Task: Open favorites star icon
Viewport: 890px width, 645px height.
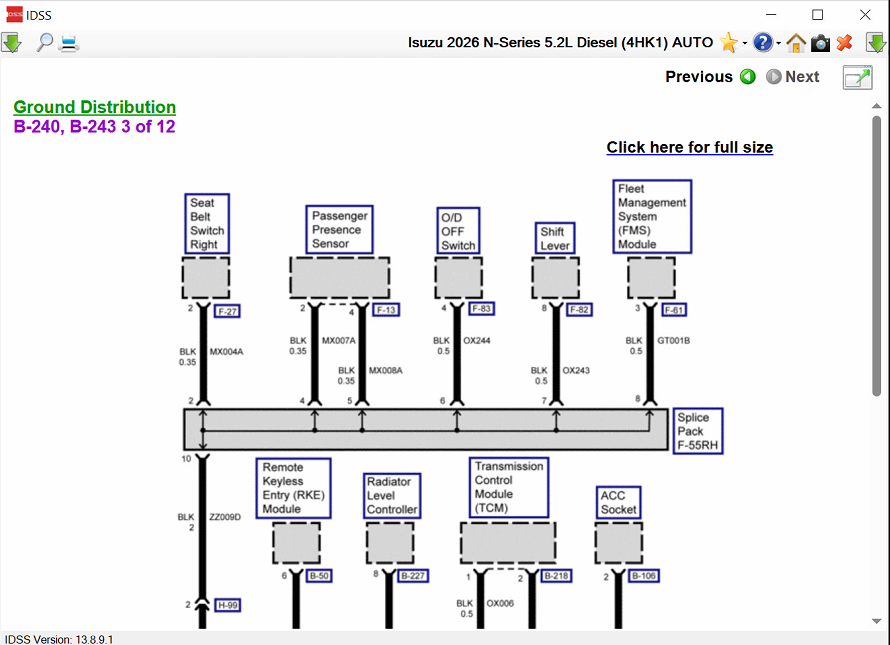Action: [x=728, y=42]
